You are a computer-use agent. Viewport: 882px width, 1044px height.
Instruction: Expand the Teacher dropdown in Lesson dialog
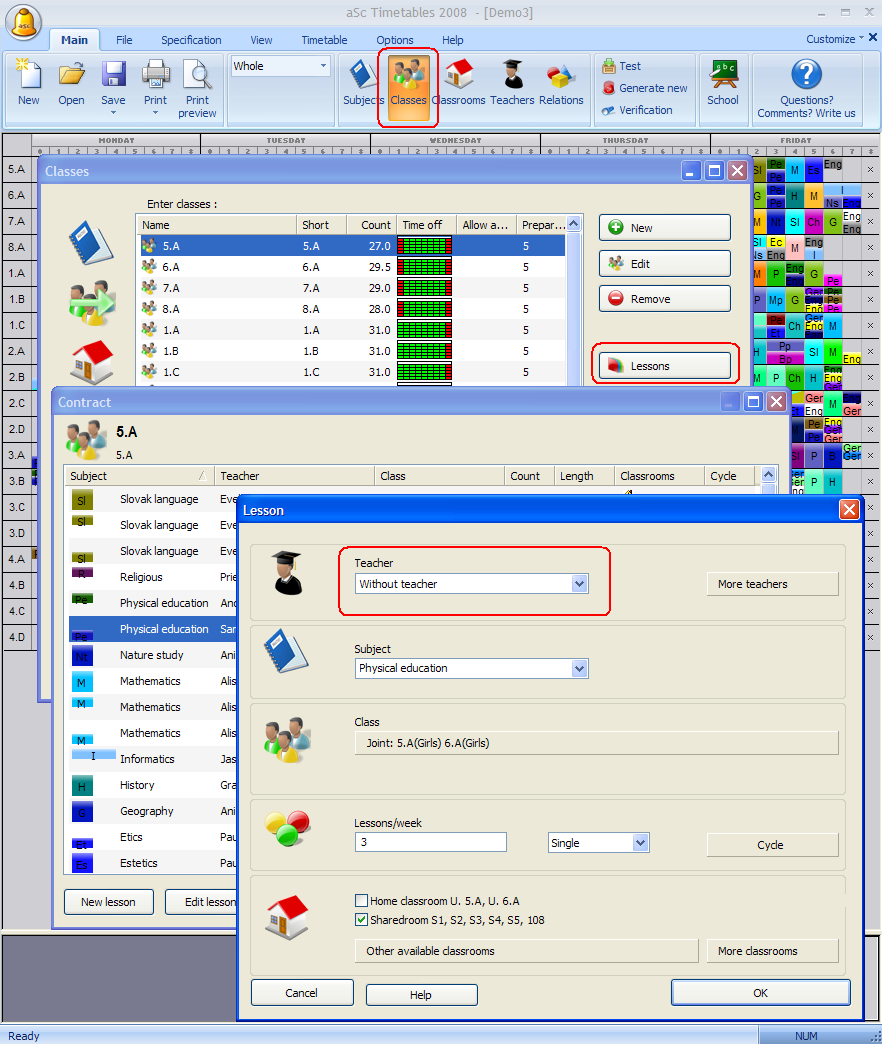(579, 584)
